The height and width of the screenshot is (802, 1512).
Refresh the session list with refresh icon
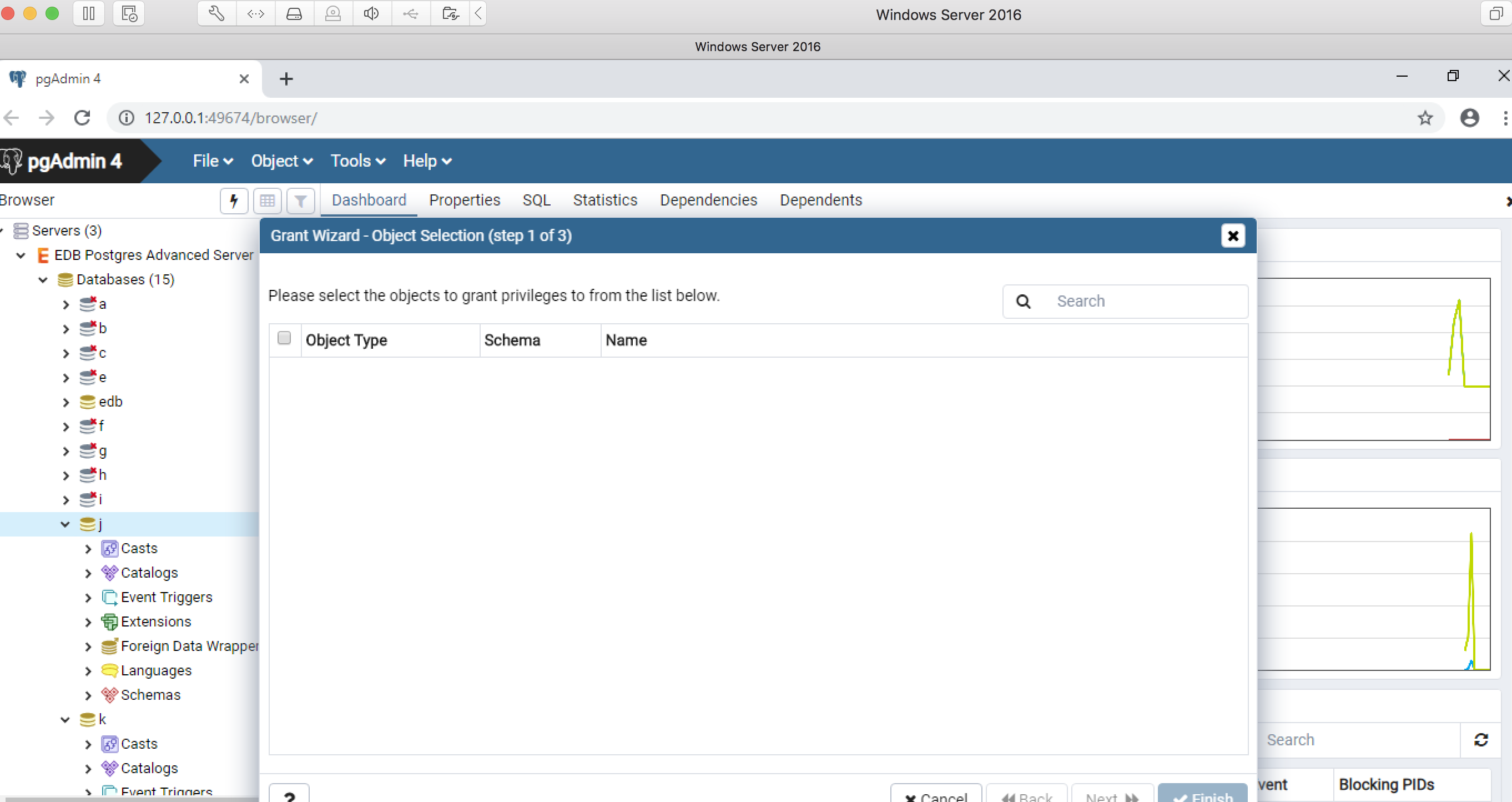point(1481,739)
